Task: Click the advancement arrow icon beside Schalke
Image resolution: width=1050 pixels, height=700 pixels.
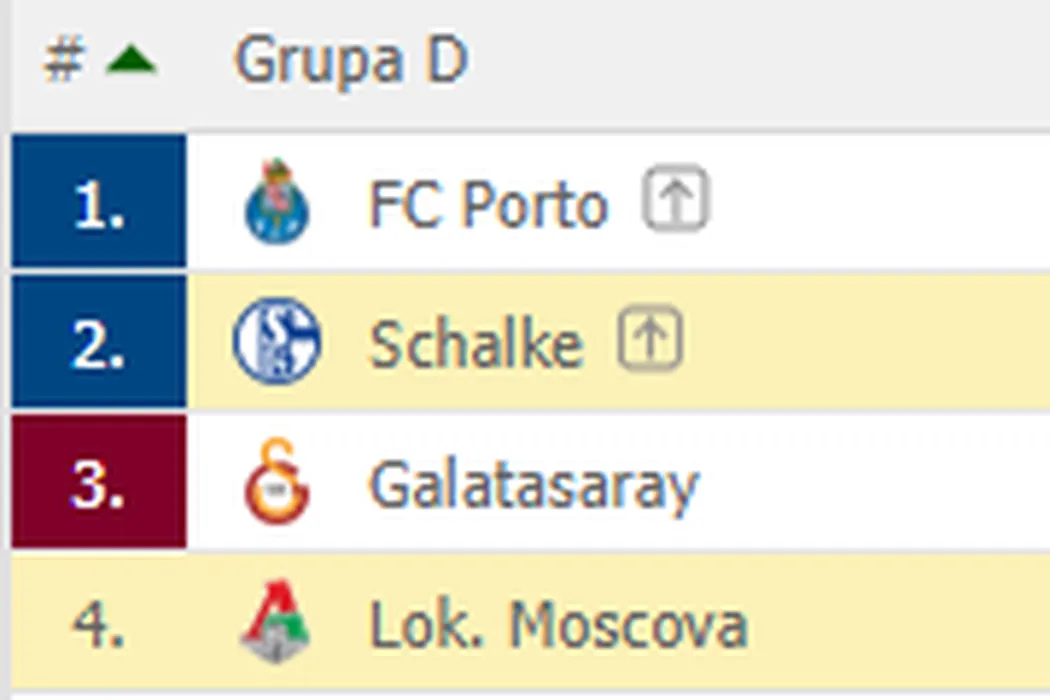Action: (650, 339)
